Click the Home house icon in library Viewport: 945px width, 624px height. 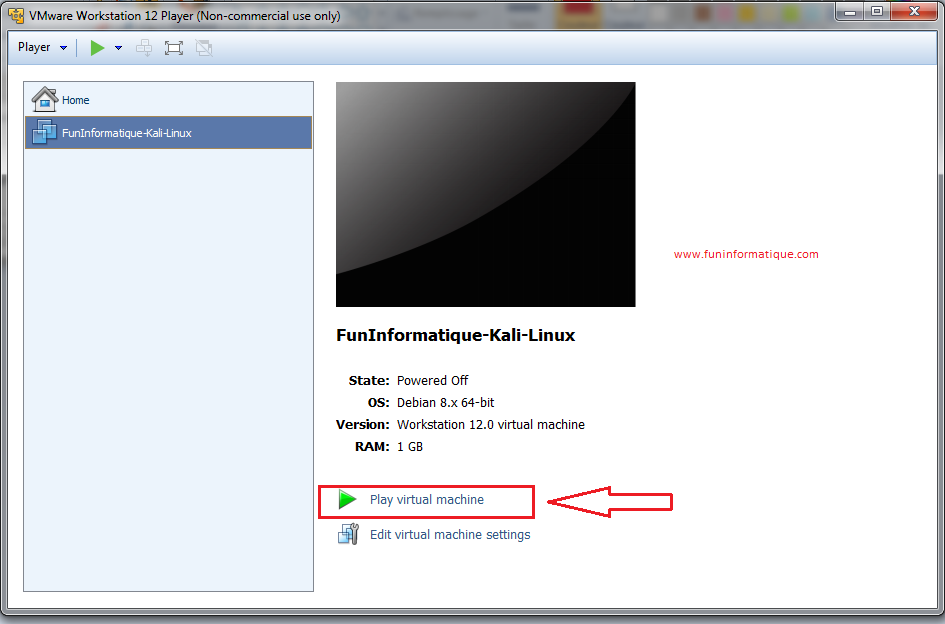(45, 99)
